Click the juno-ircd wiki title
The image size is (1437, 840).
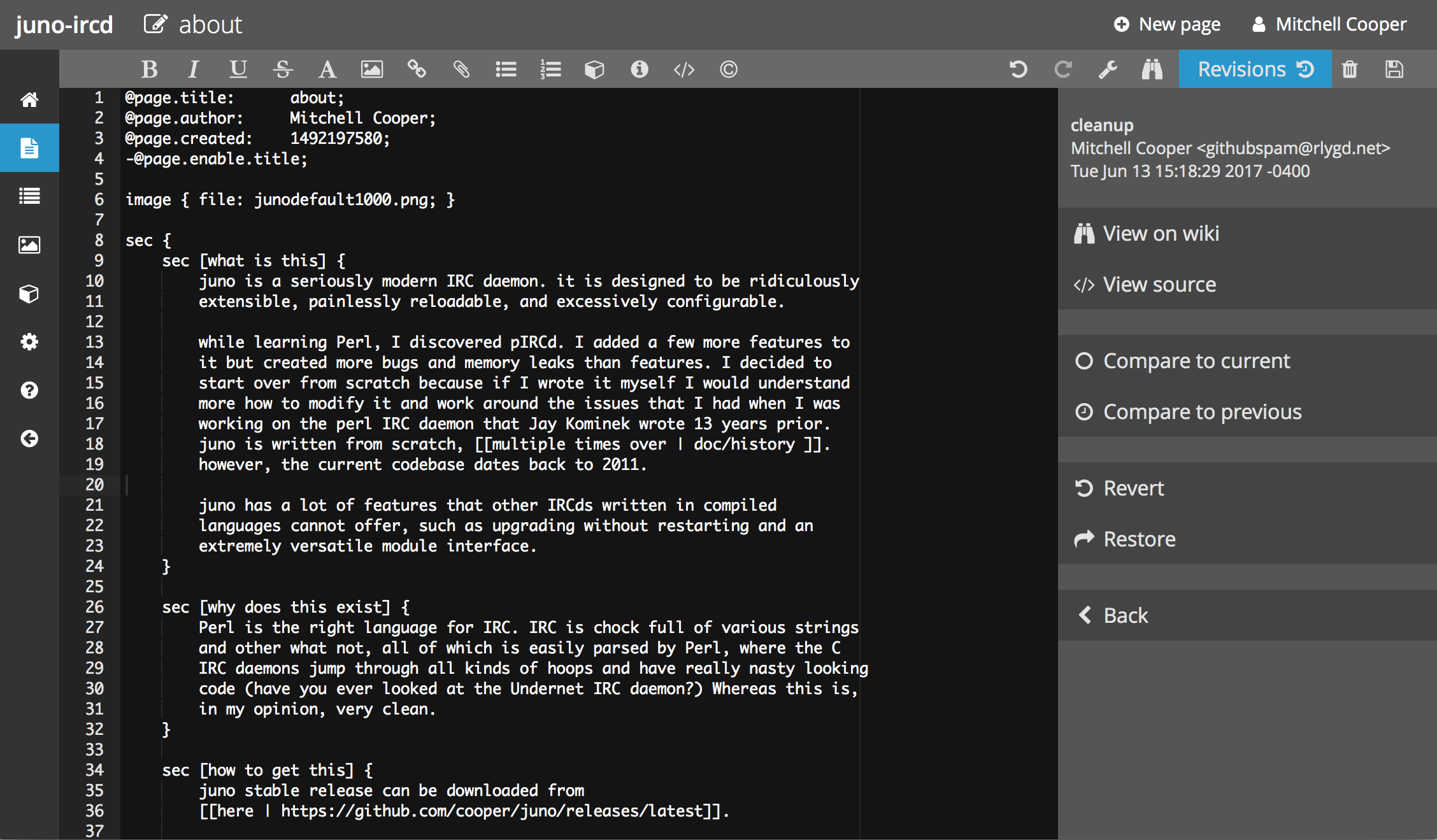[64, 25]
